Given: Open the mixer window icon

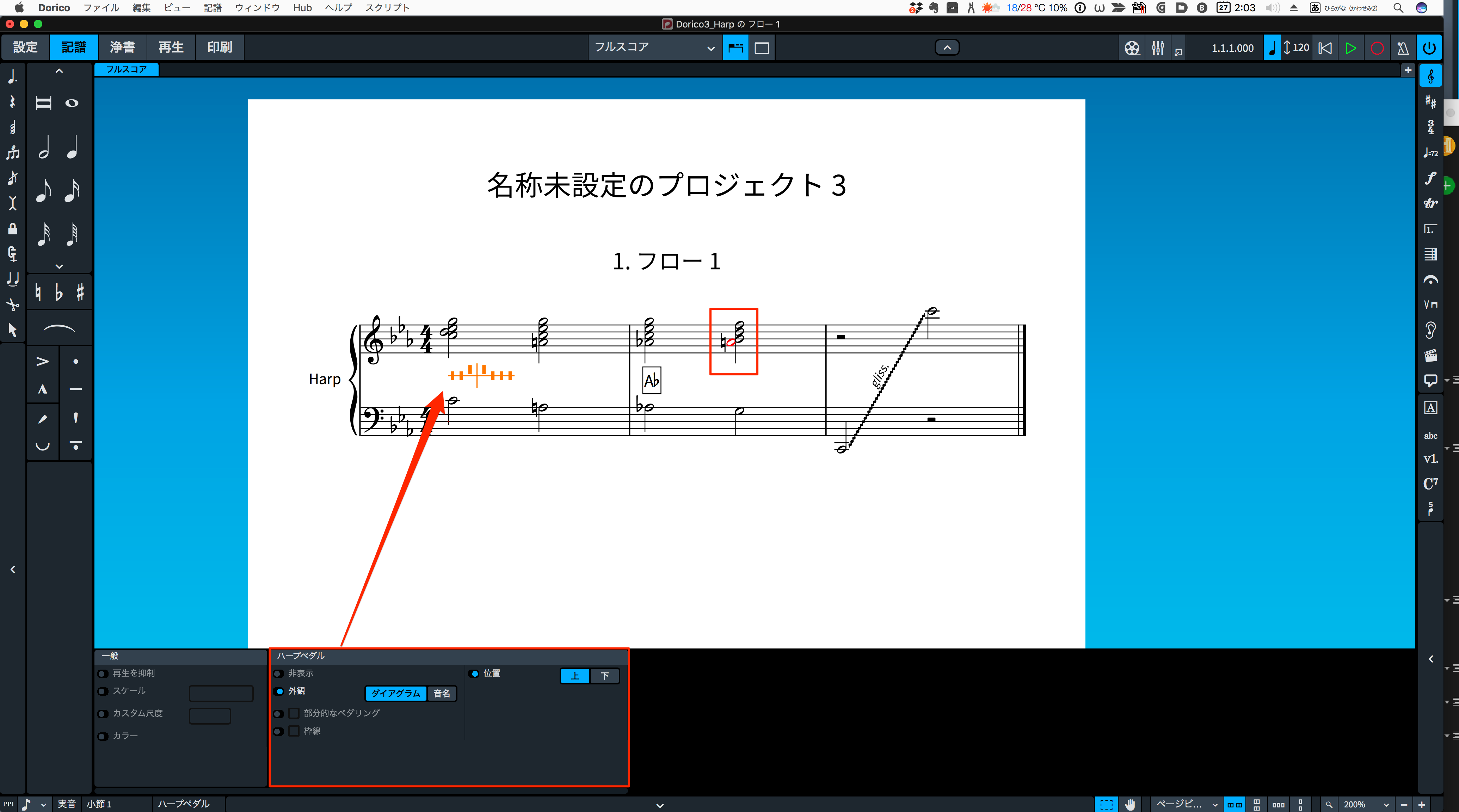Looking at the screenshot, I should [1158, 48].
